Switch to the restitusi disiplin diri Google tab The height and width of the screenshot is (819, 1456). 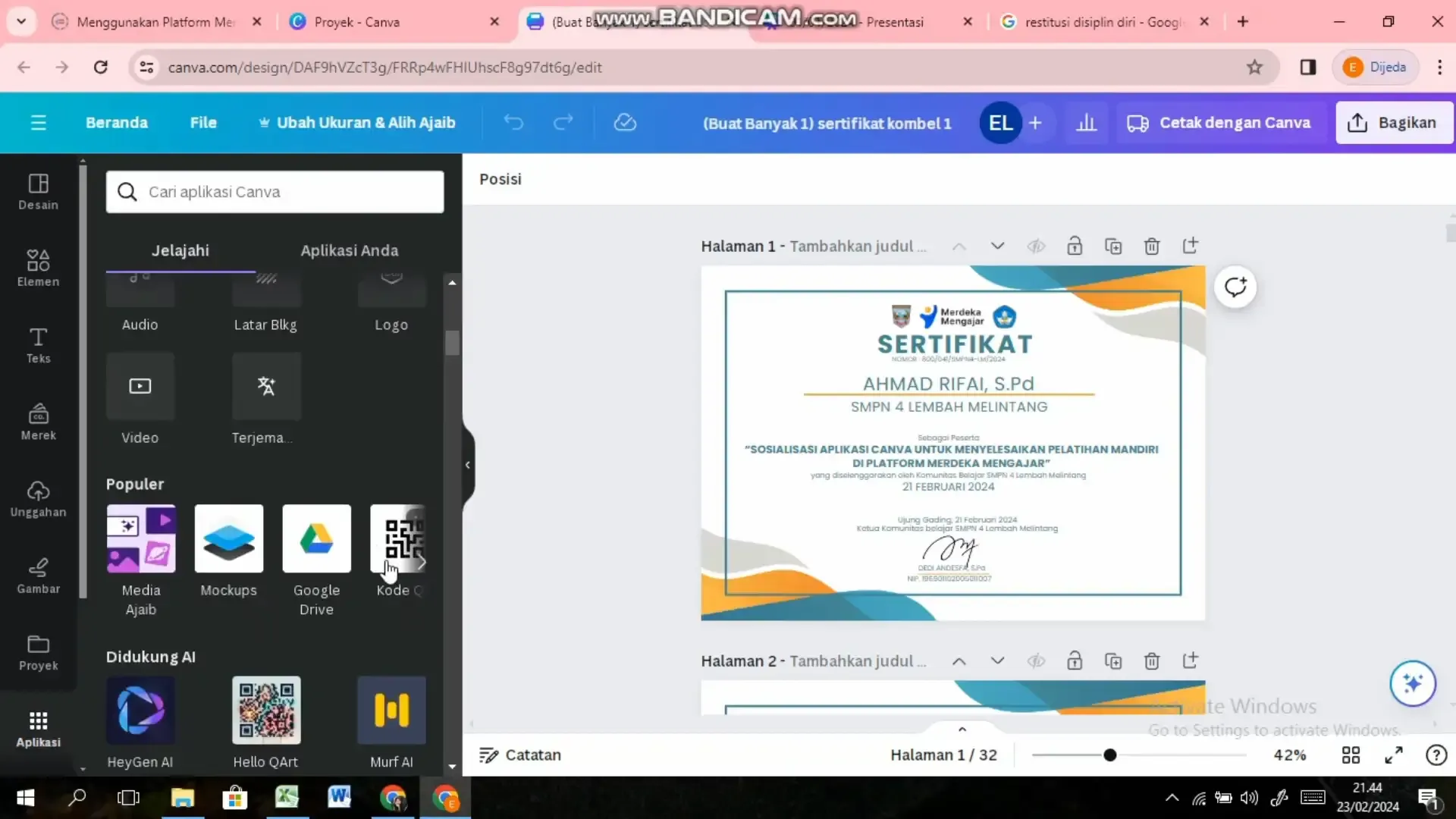tap(1103, 22)
